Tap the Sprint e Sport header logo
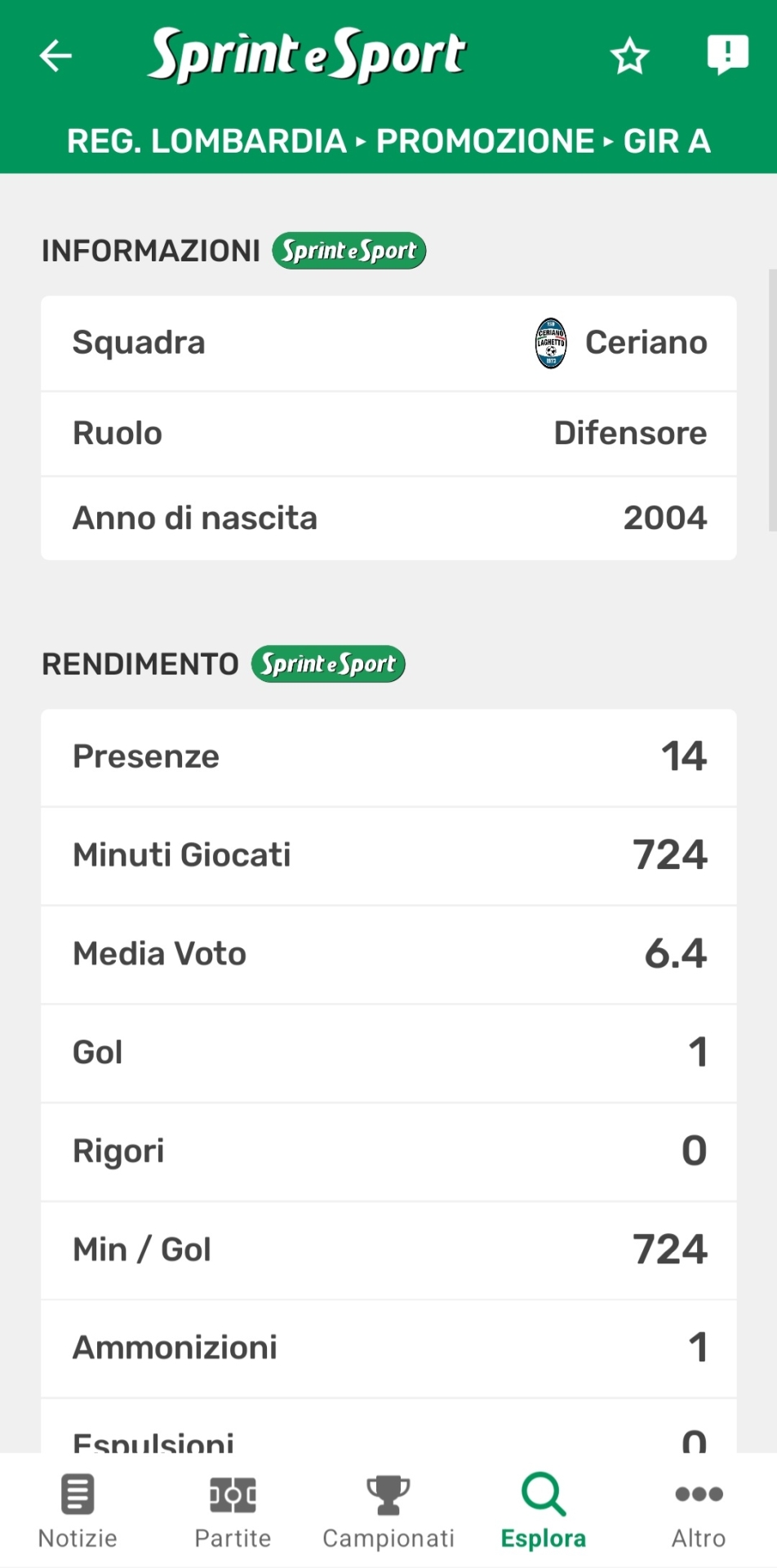777x1568 pixels. pos(307,56)
